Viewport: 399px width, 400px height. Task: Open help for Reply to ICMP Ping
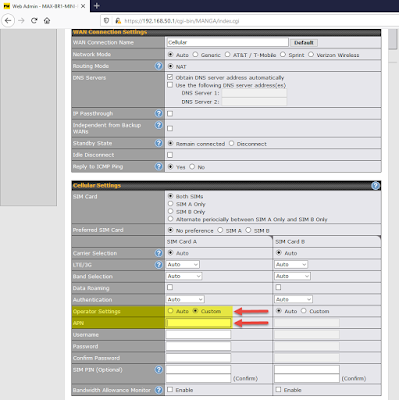159,166
